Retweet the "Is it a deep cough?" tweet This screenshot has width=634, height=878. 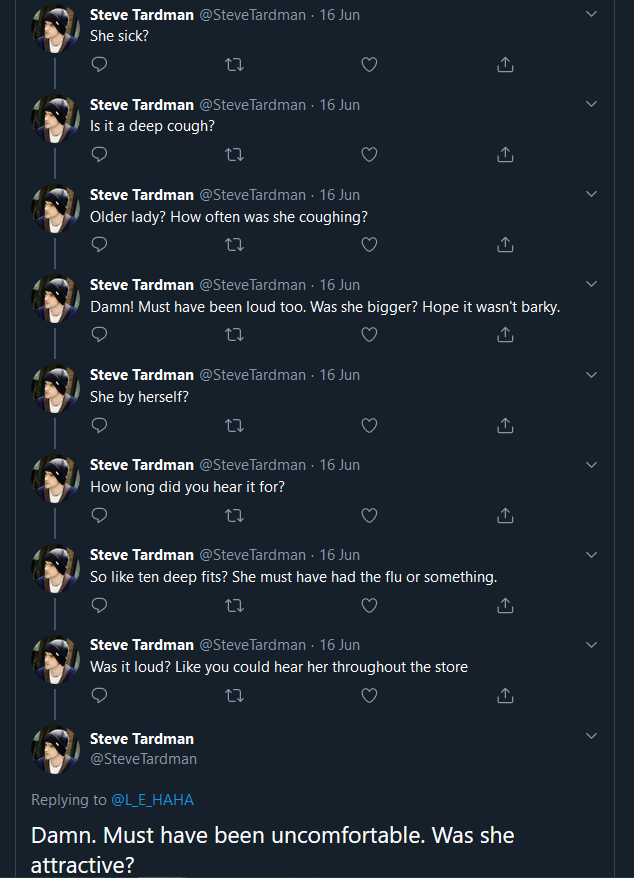(x=235, y=155)
